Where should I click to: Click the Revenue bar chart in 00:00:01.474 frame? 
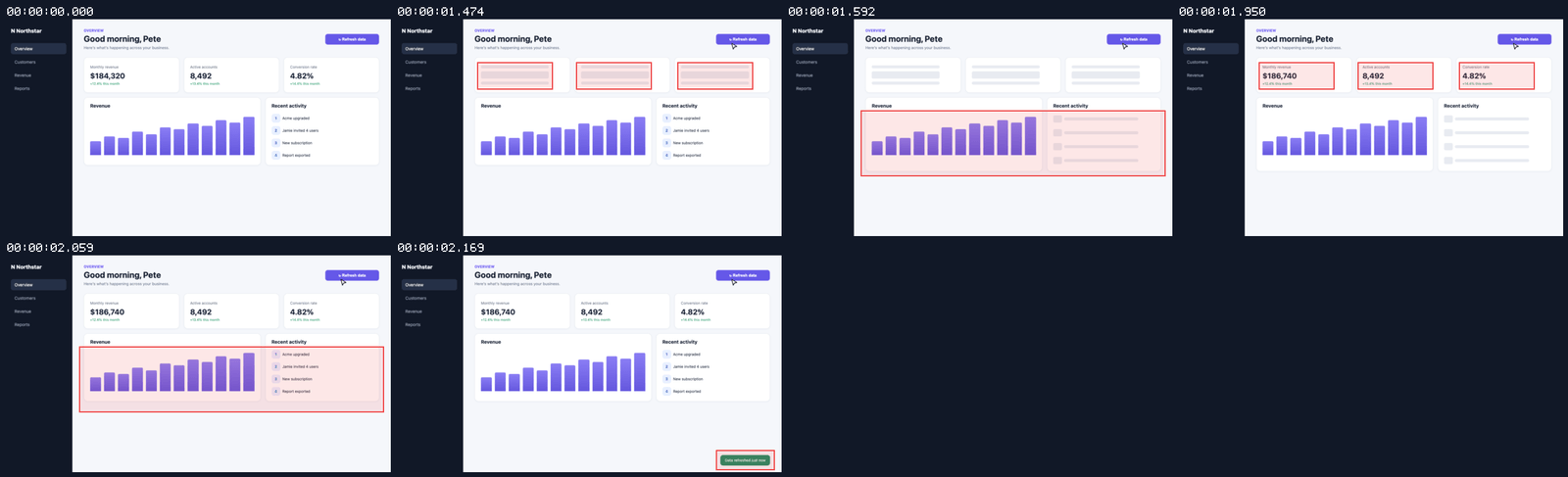point(563,136)
